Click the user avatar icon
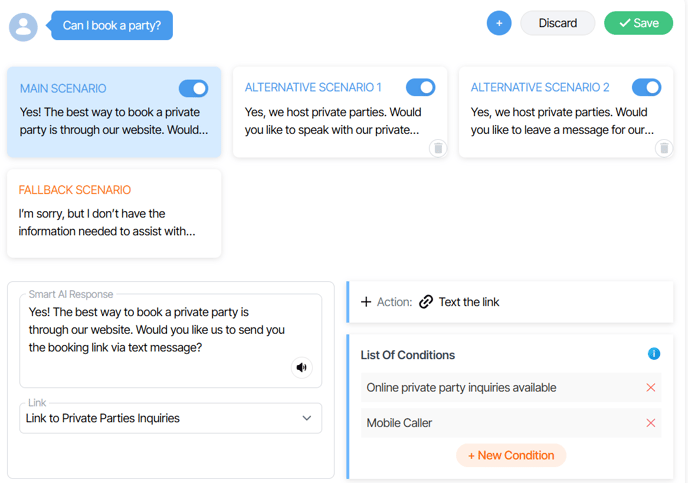The image size is (688, 483). [x=23, y=27]
